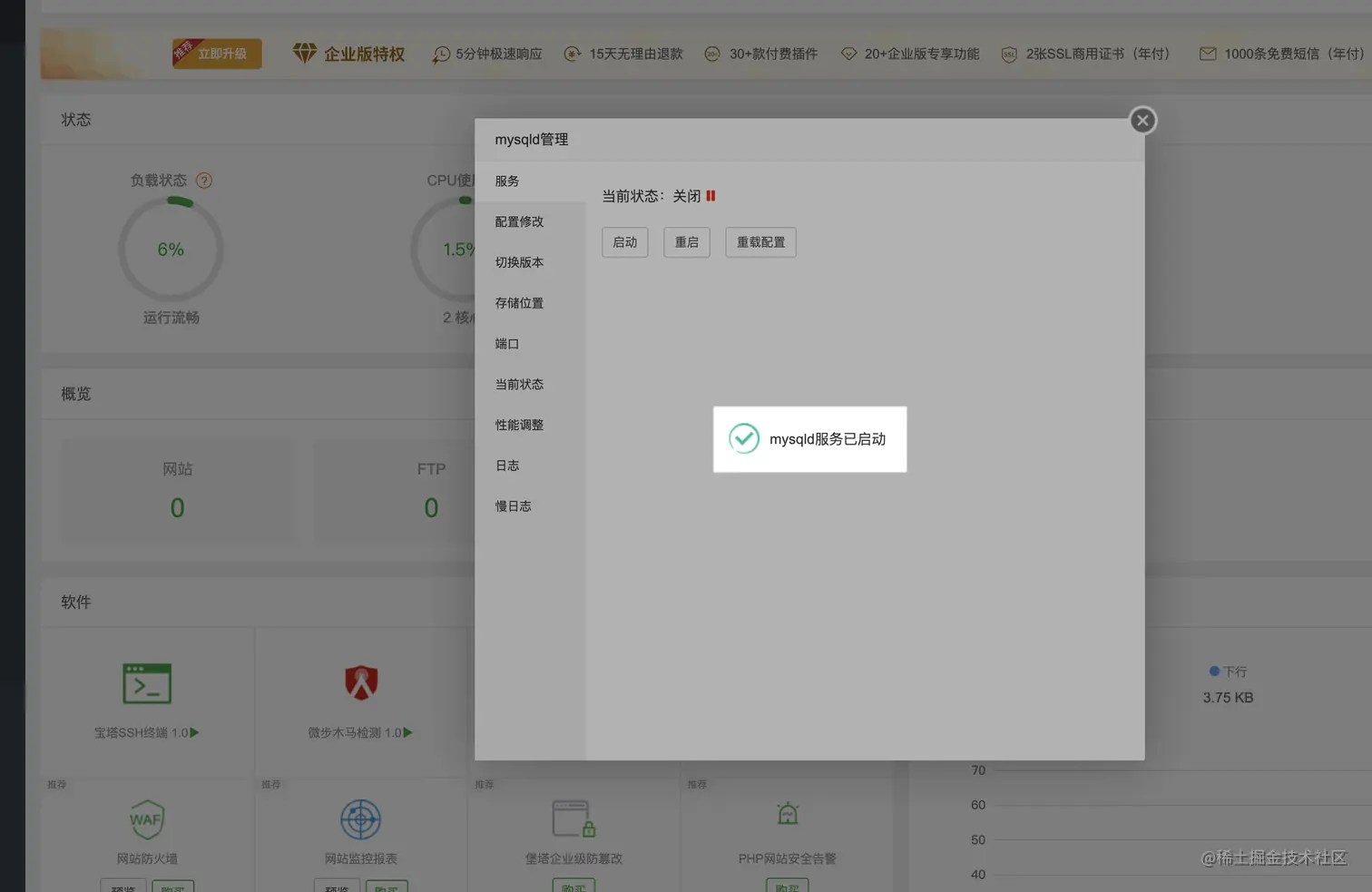Select the 慢日志 tab
This screenshot has height=892, width=1372.
point(513,505)
